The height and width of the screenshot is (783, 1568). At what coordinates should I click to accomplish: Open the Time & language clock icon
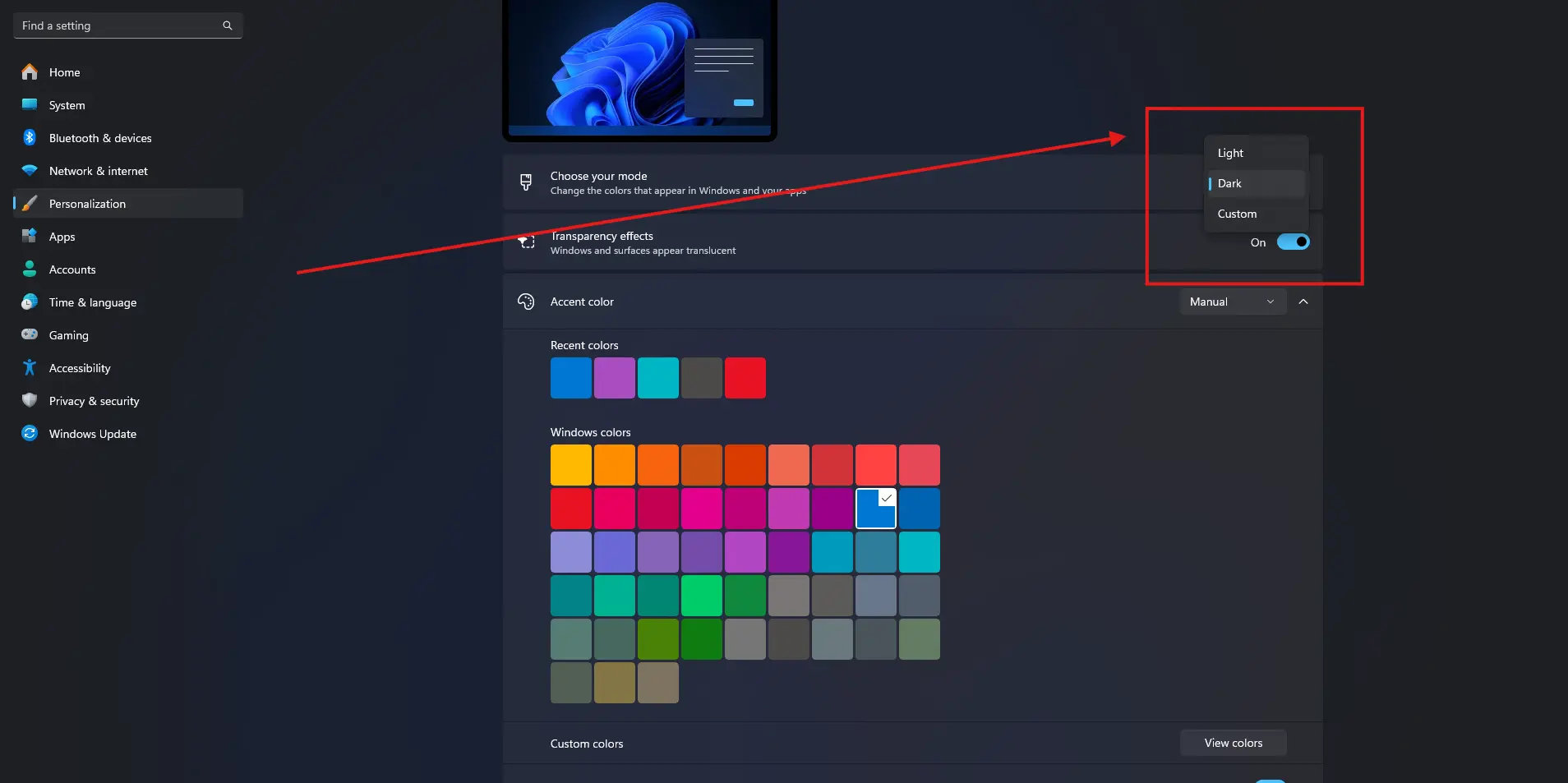click(x=30, y=302)
